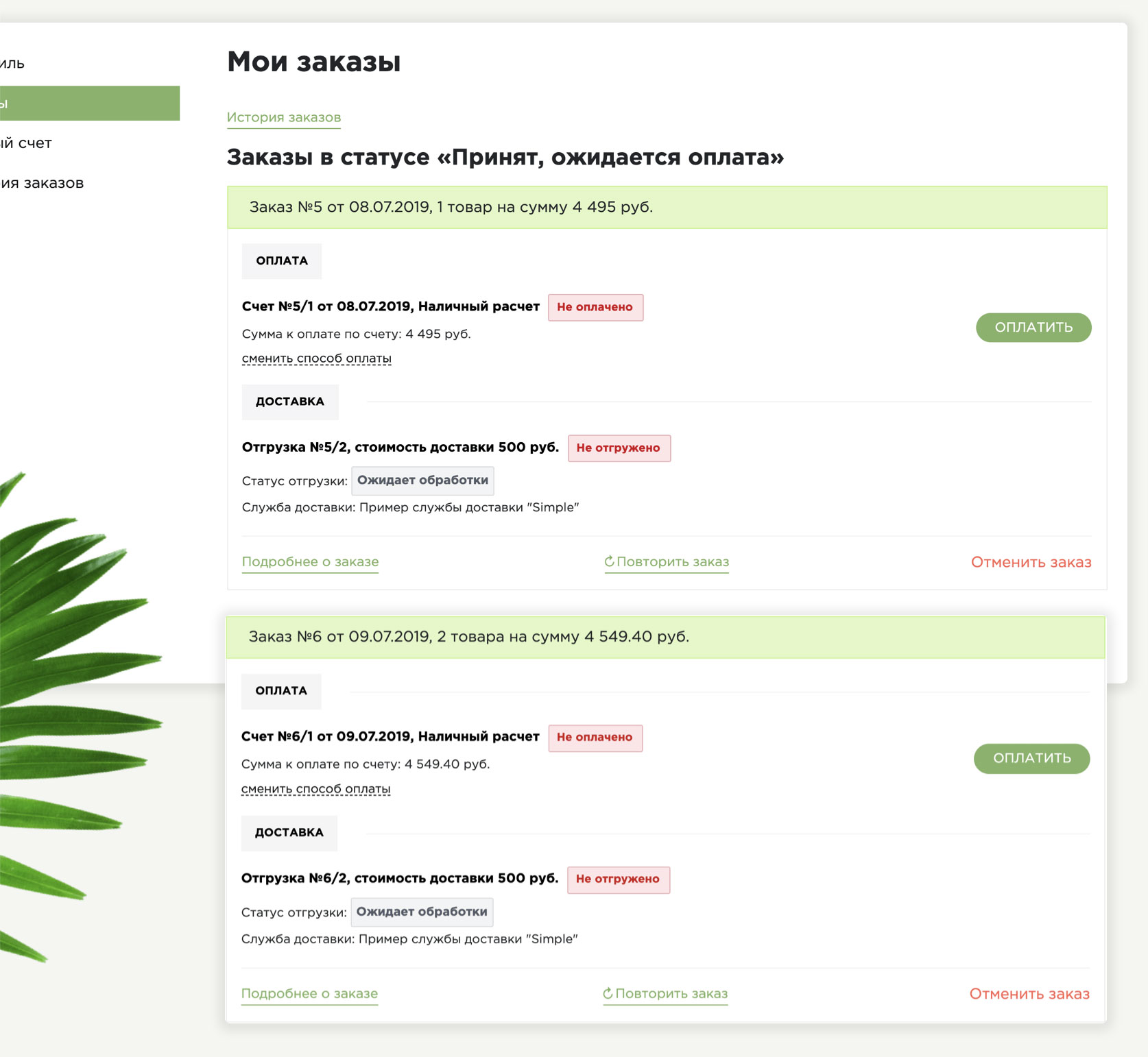
Task: Change payment method for order №5
Action: click(316, 359)
